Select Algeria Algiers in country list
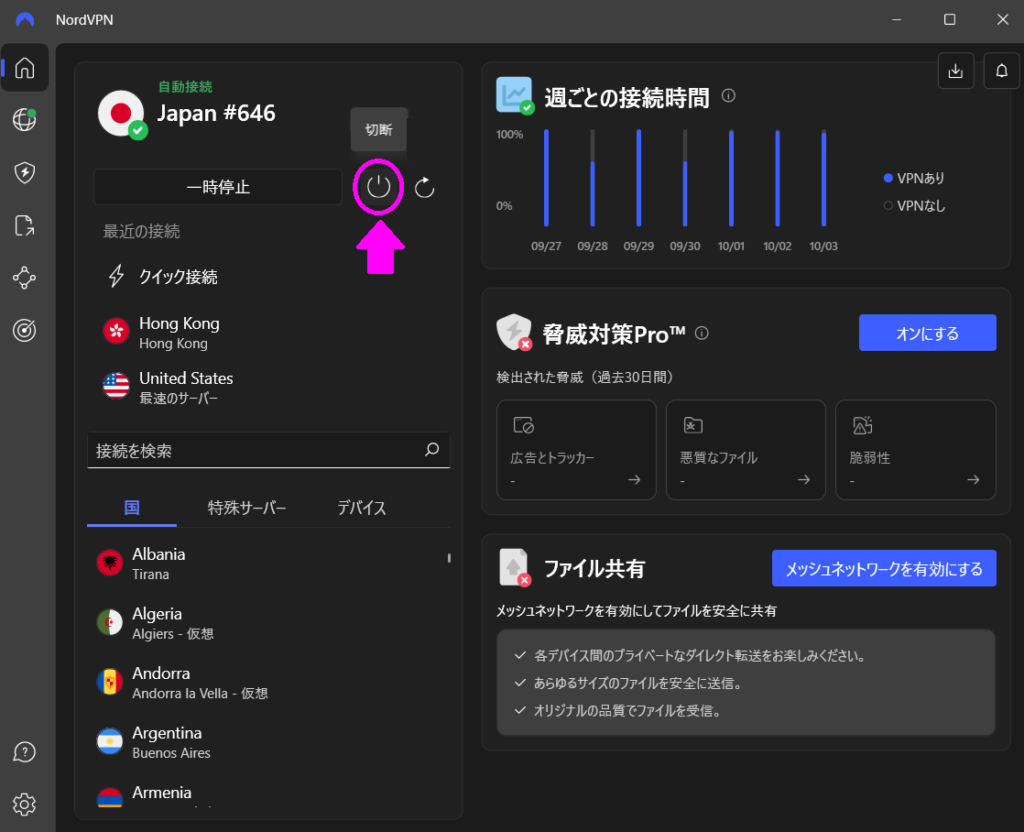The width and height of the screenshot is (1024, 832). coord(268,623)
